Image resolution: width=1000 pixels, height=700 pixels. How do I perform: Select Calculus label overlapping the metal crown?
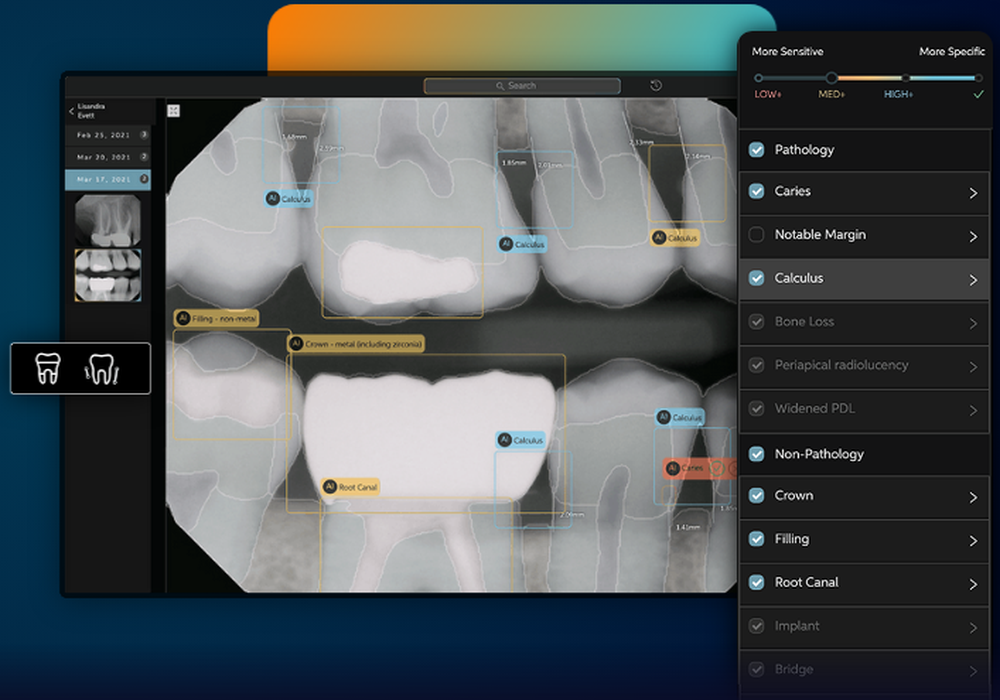click(521, 440)
